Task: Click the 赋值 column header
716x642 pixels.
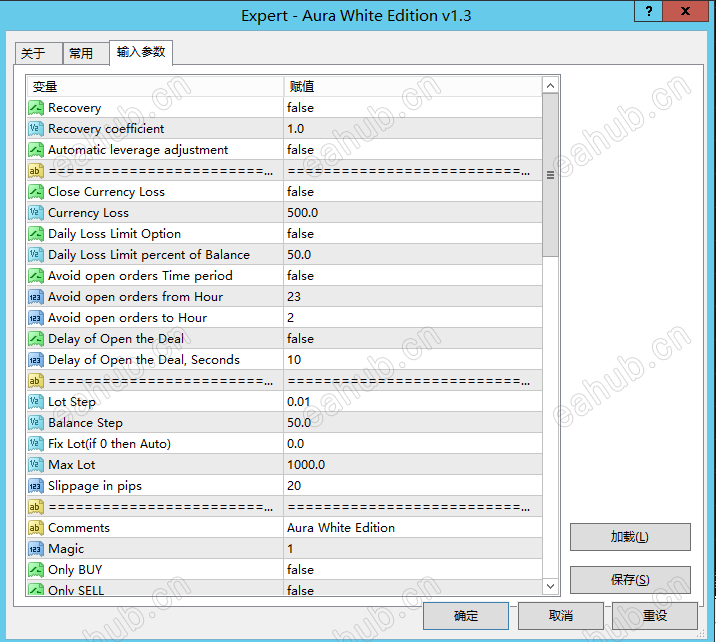Action: (x=413, y=86)
